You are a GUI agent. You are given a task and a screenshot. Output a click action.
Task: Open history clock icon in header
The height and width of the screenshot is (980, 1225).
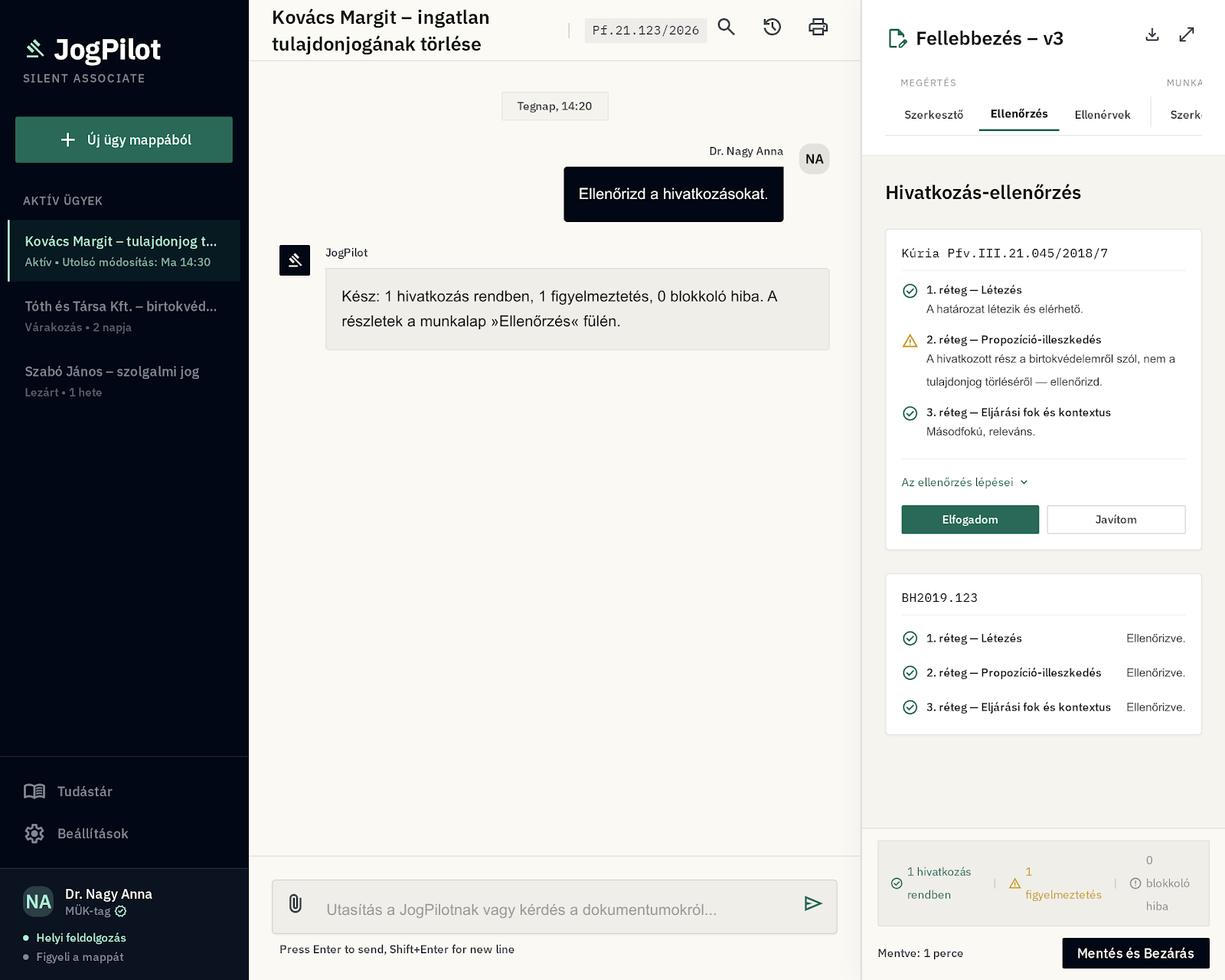(773, 28)
